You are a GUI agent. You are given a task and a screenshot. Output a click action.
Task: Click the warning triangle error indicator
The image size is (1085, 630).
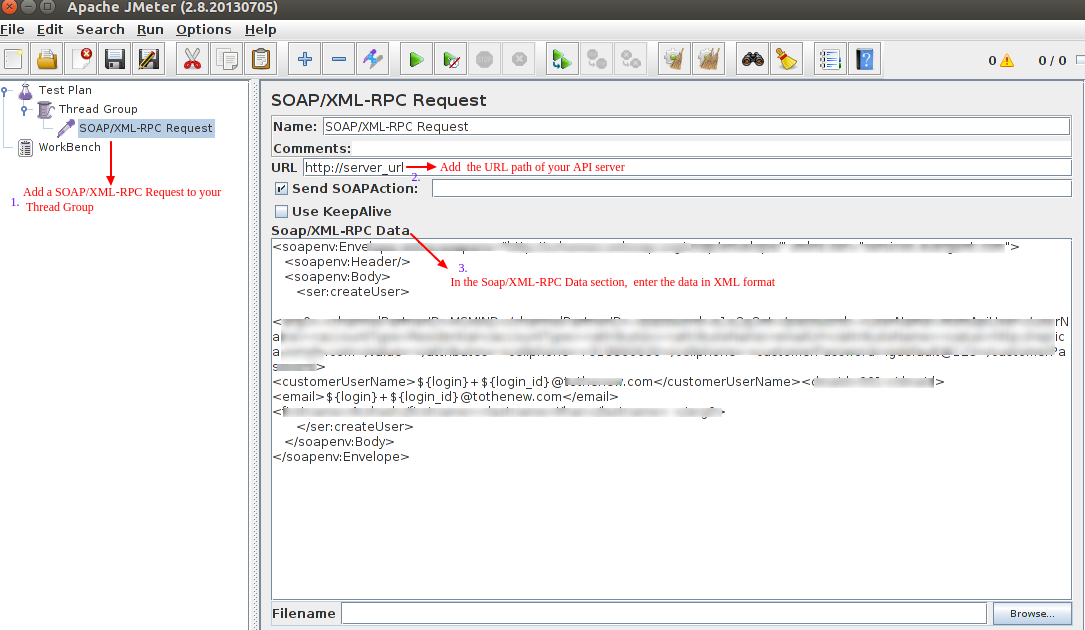[1007, 61]
